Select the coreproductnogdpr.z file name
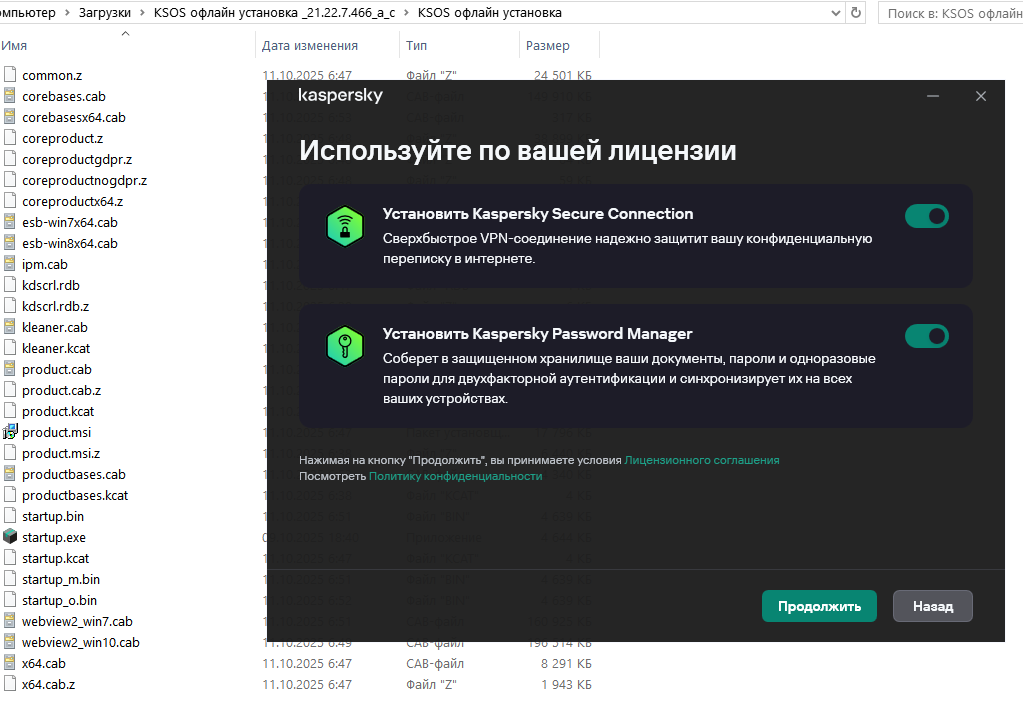 click(85, 181)
